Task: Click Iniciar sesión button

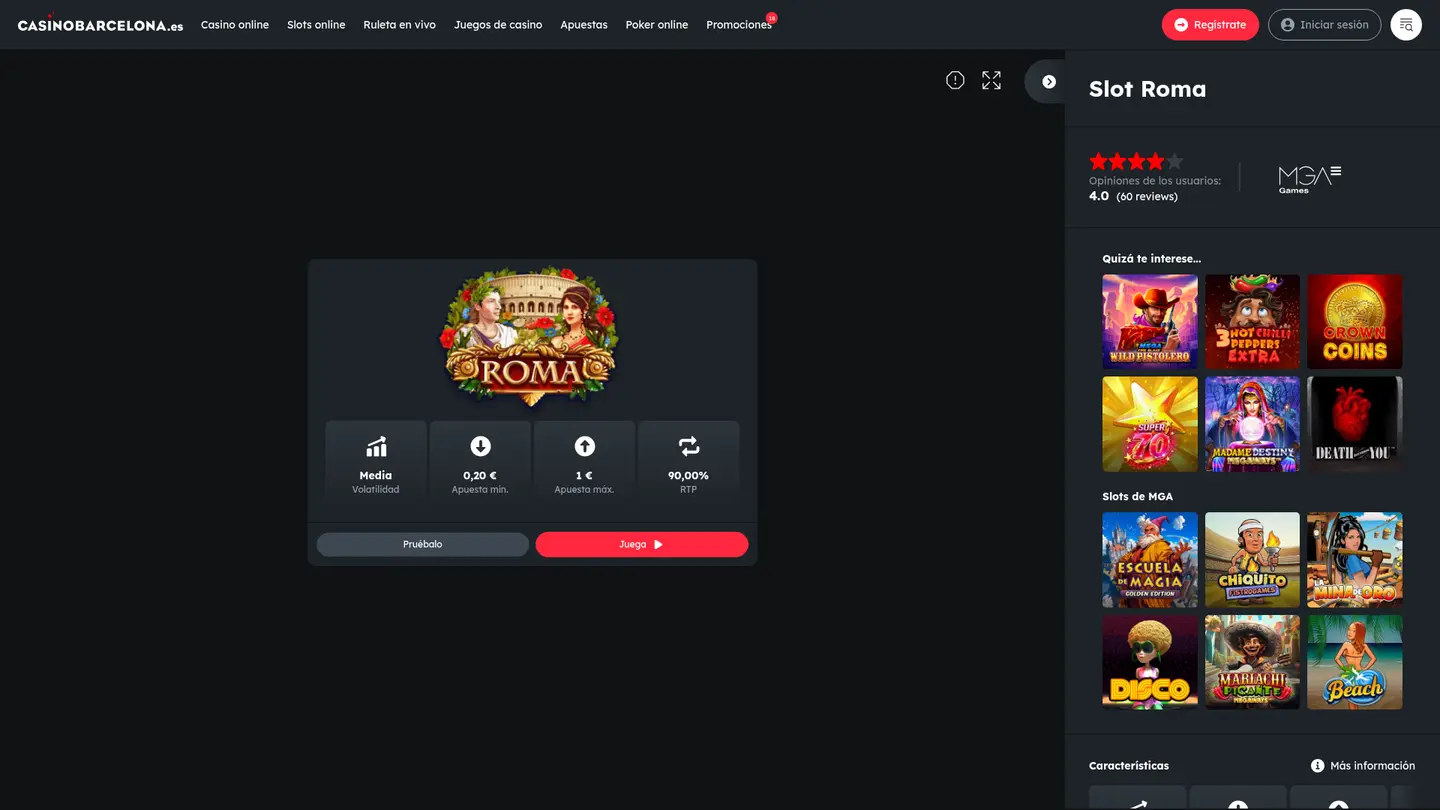Action: point(1324,24)
